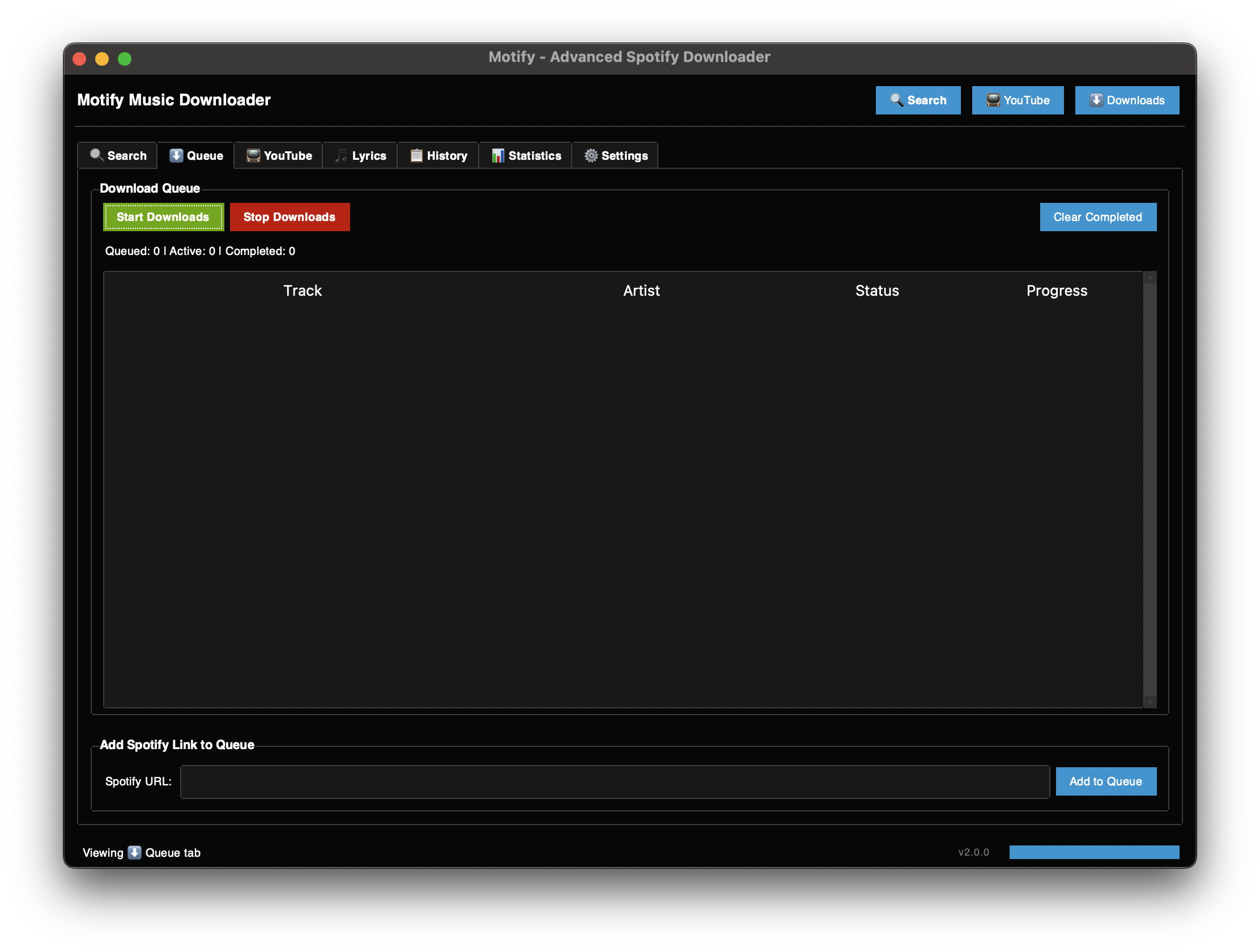Screen dimensions: 1260x952
Task: Start Downloads with the green button
Action: pyautogui.click(x=163, y=217)
